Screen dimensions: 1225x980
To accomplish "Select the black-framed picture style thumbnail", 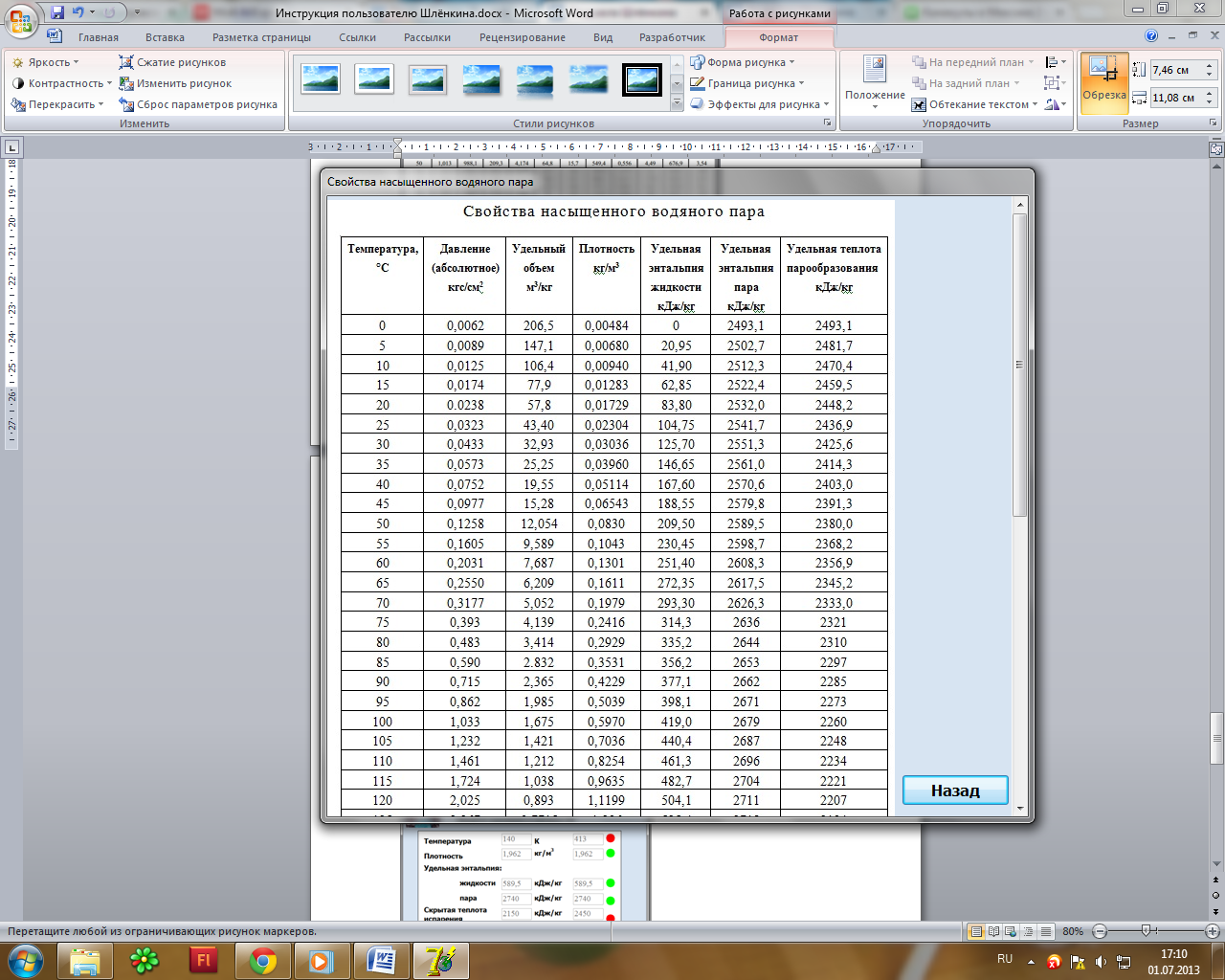I will [642, 79].
